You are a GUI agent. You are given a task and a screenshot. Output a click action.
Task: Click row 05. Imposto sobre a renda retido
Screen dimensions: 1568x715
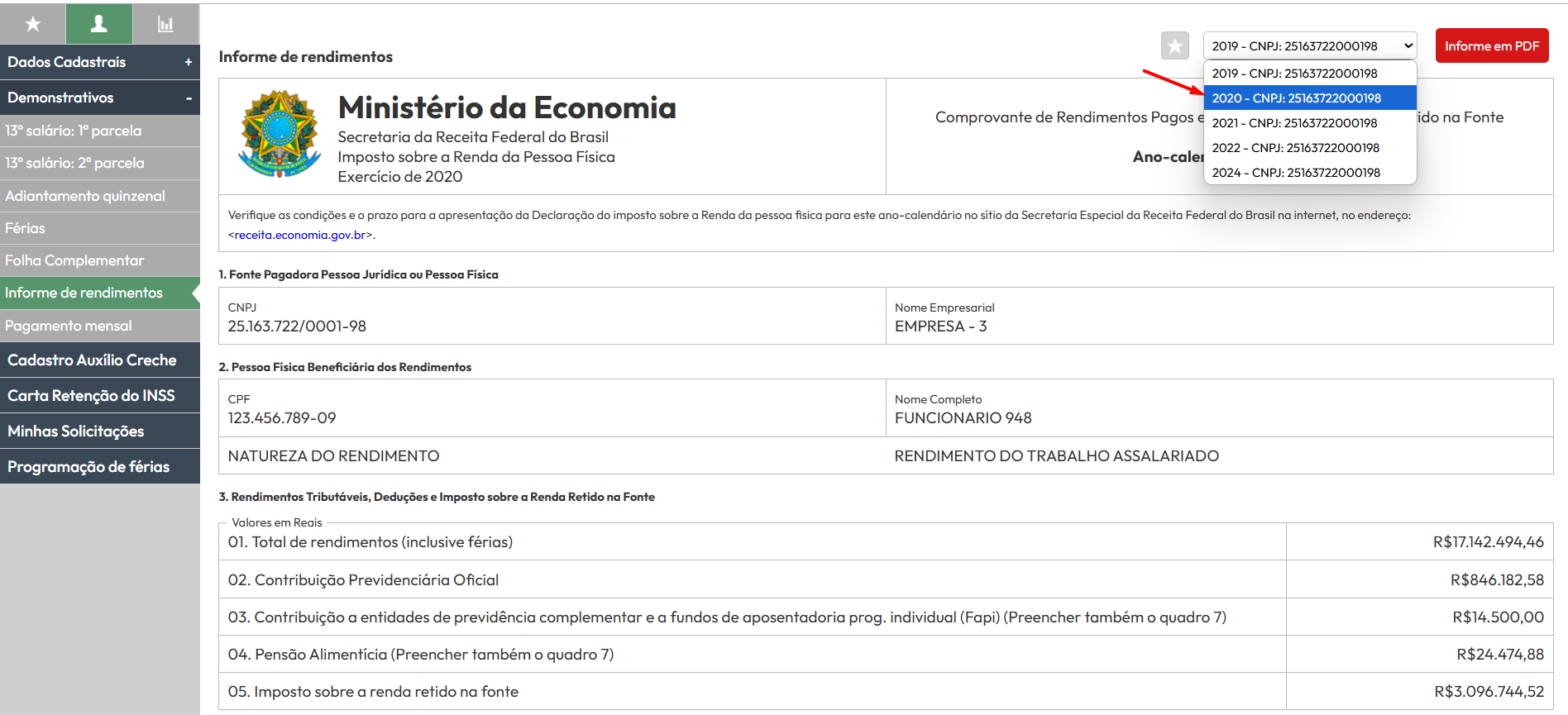pos(752,691)
